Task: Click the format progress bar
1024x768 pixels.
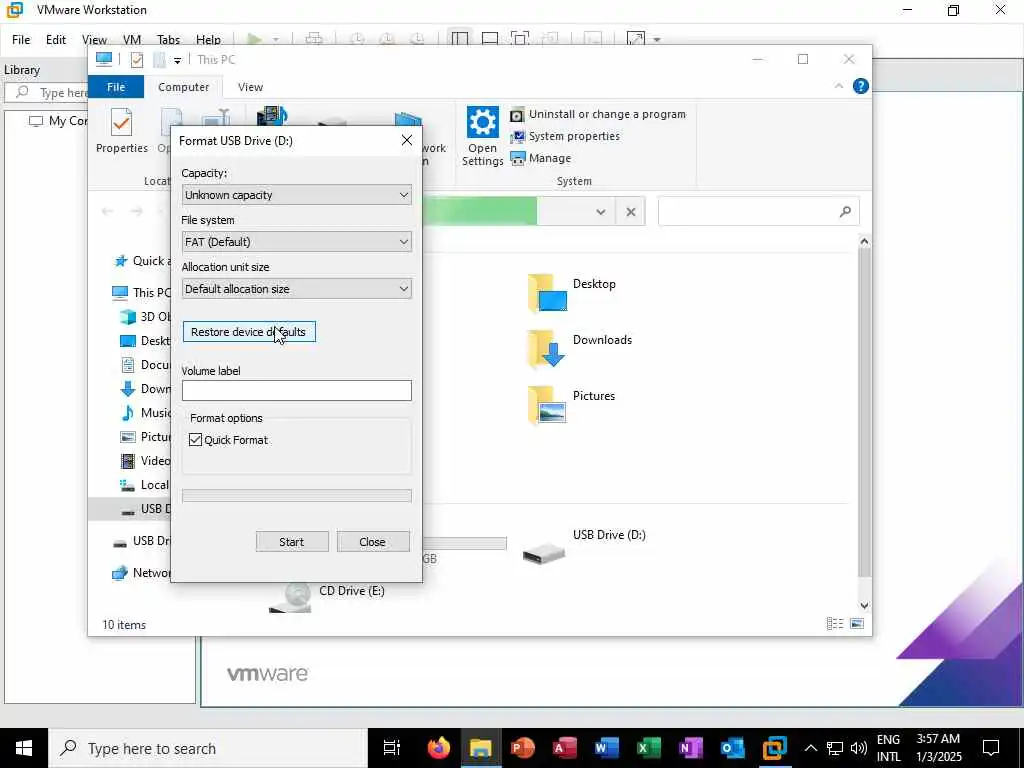Action: pyautogui.click(x=296, y=496)
